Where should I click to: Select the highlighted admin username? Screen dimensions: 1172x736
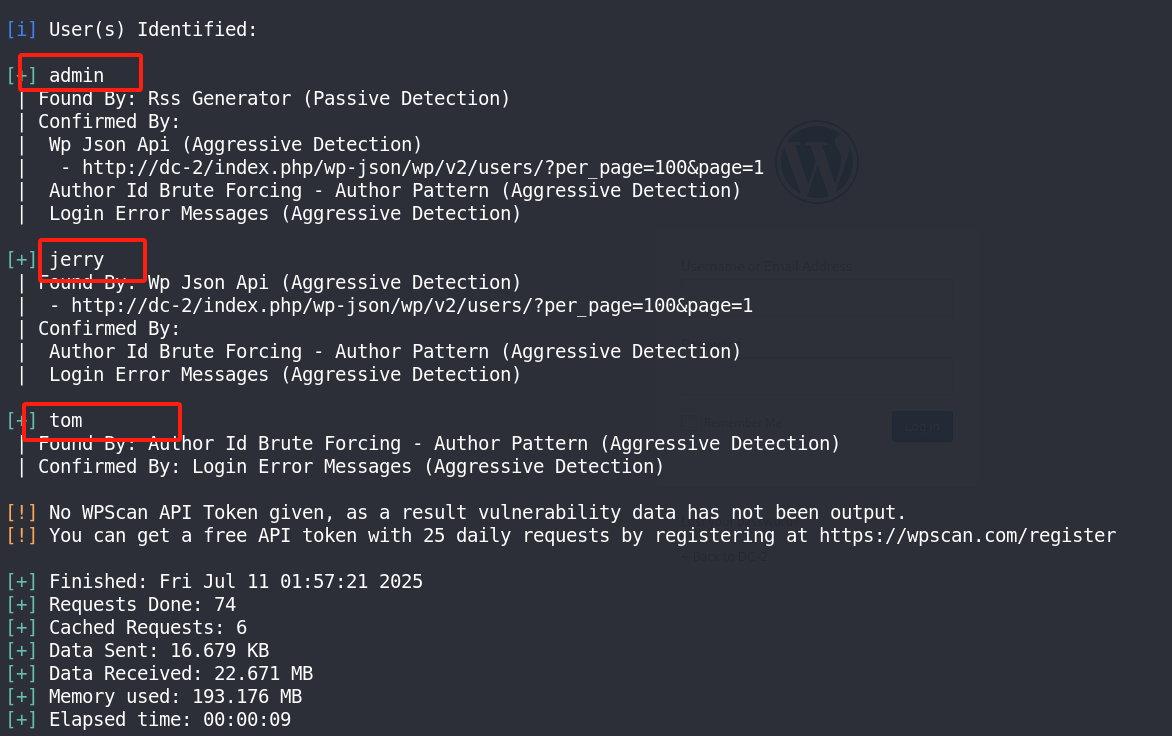(x=76, y=75)
